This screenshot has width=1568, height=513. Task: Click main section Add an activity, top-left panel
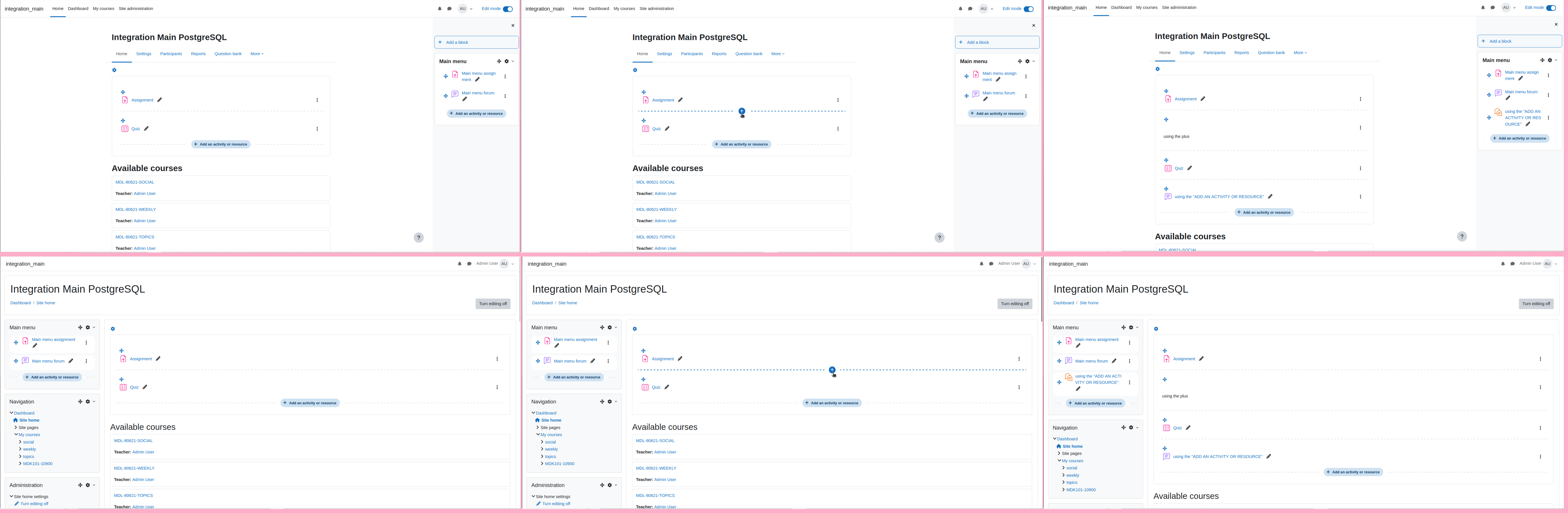click(x=221, y=145)
